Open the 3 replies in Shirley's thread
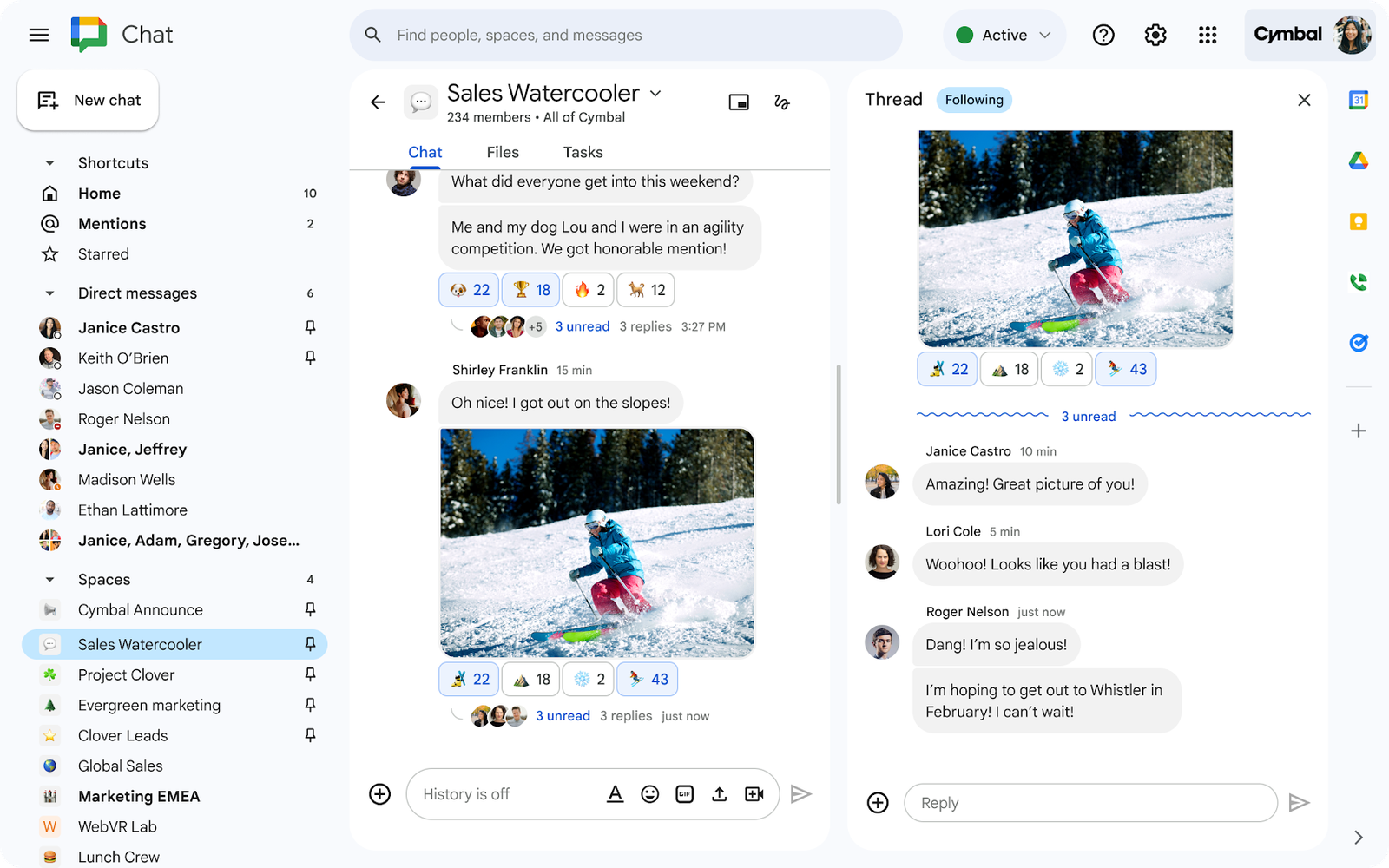Viewport: 1389px width, 868px height. click(x=626, y=715)
